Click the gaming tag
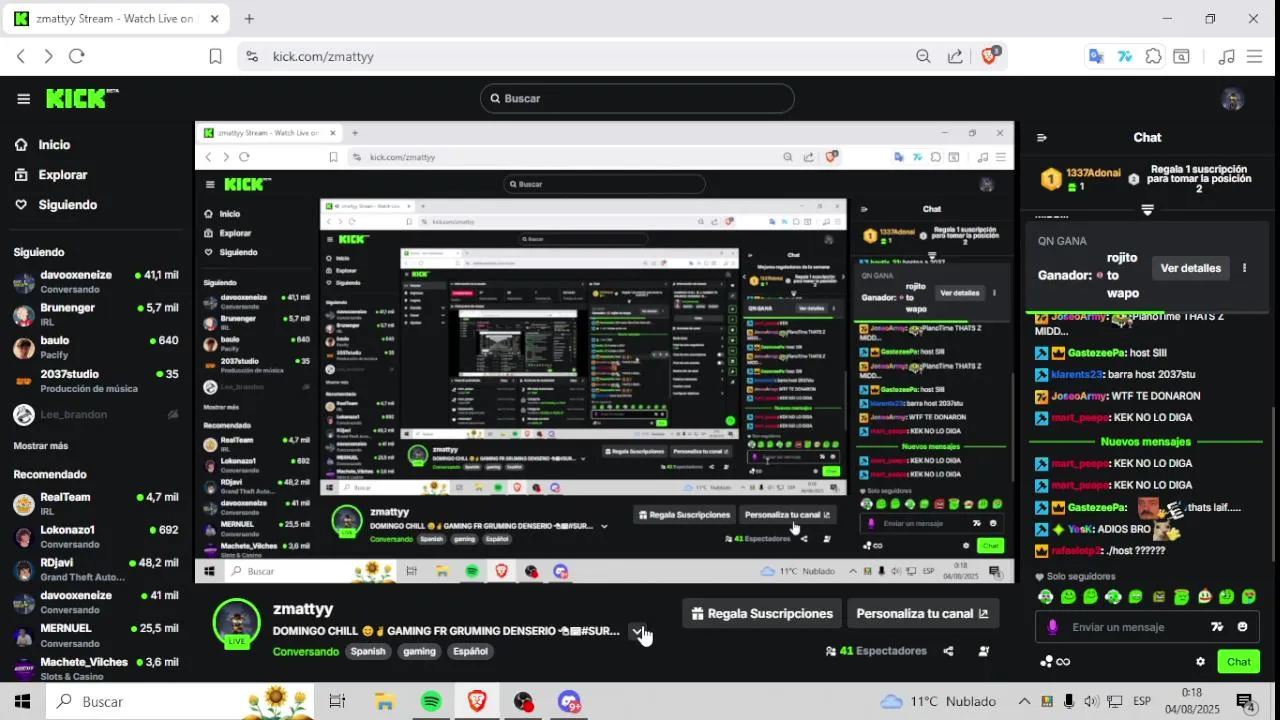Viewport: 1280px width, 720px height. tap(419, 651)
